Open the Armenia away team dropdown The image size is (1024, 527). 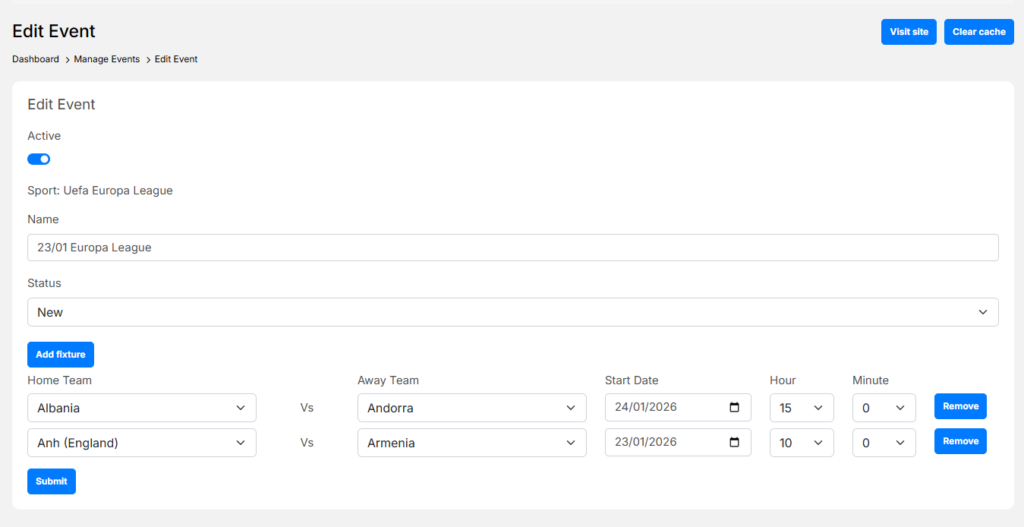(x=471, y=443)
